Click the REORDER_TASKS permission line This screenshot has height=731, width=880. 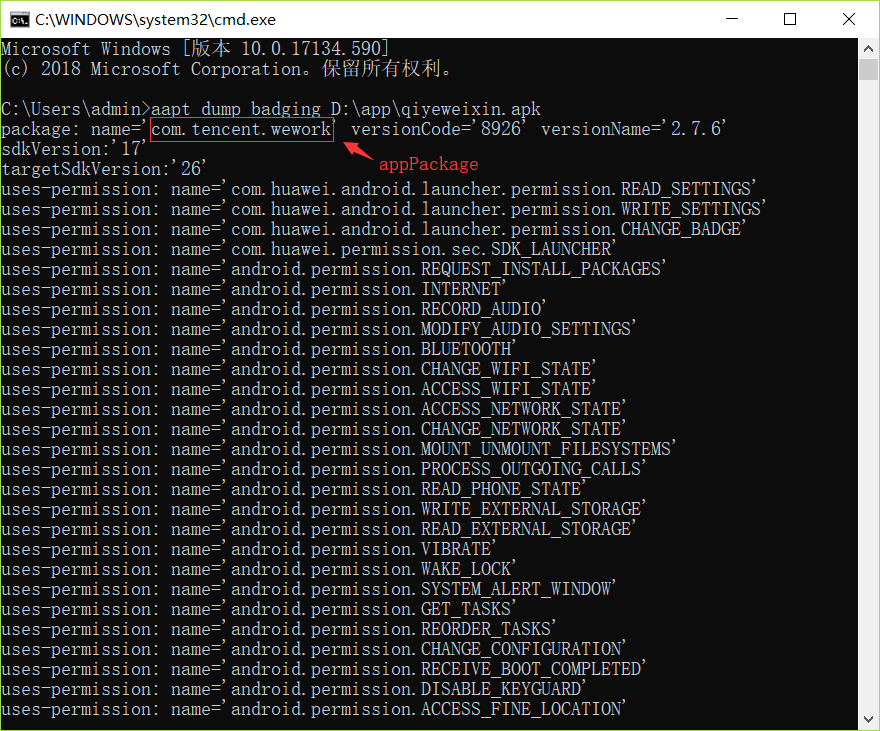pyautogui.click(x=278, y=629)
